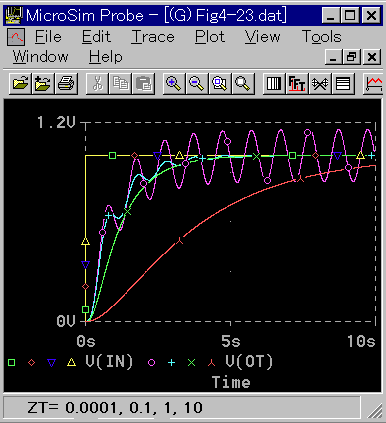Click the Zoom Fit magnifier icon
Viewport: 386px width, 423px height.
click(243, 83)
